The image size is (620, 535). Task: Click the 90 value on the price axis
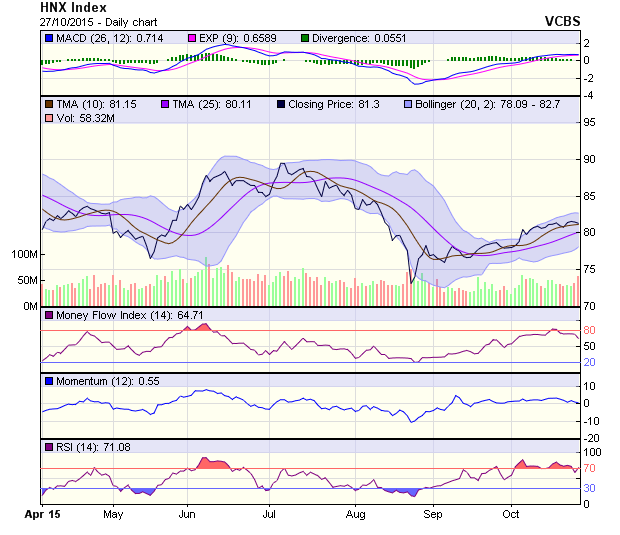(590, 159)
